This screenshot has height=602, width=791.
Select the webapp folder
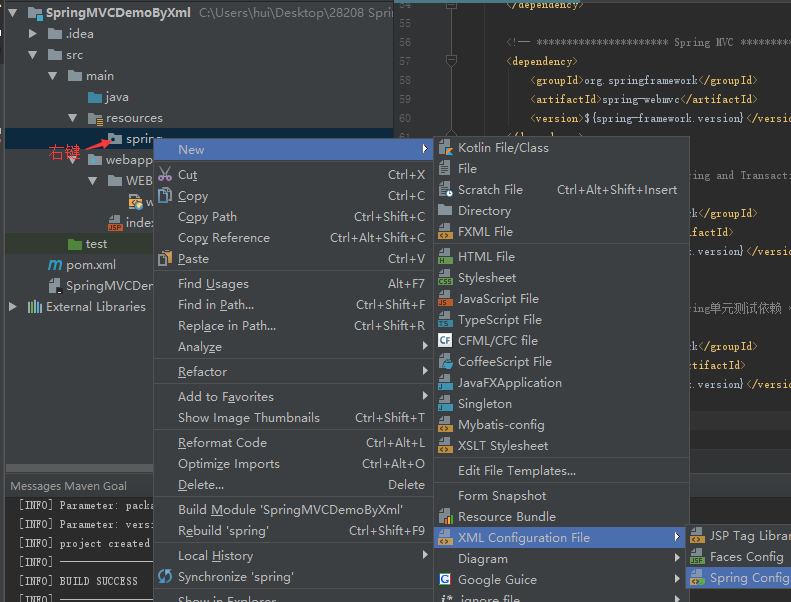(x=121, y=160)
